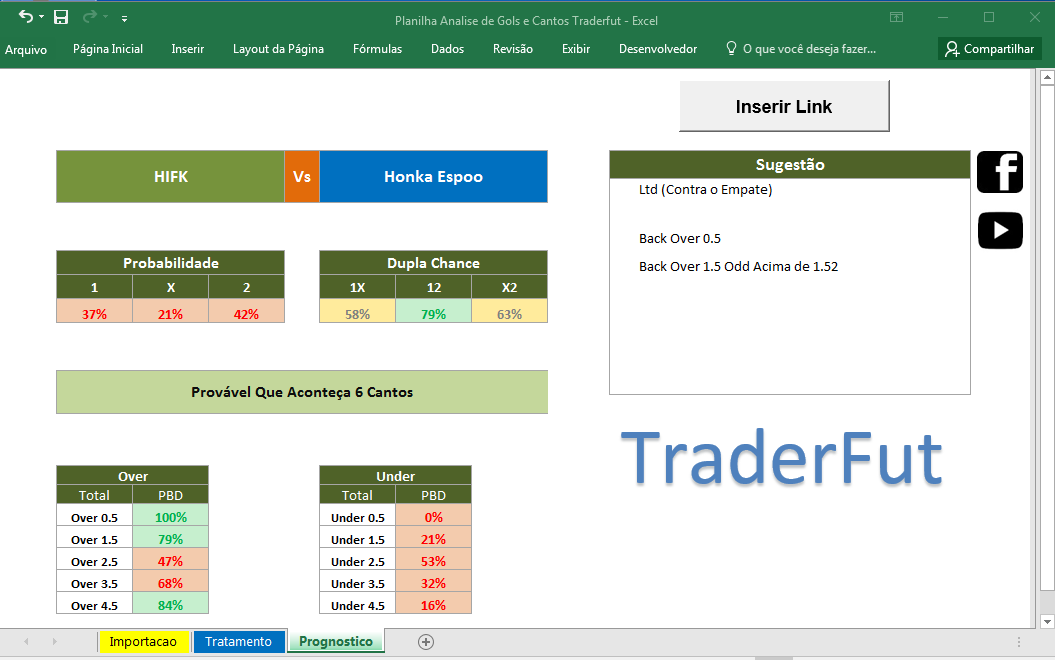
Task: Click previous sheet navigation arrow
Action: pyautogui.click(x=26, y=642)
